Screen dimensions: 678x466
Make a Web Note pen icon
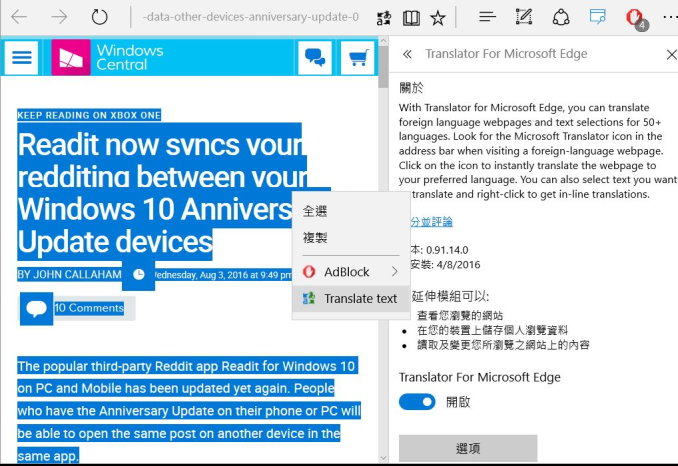pos(524,17)
